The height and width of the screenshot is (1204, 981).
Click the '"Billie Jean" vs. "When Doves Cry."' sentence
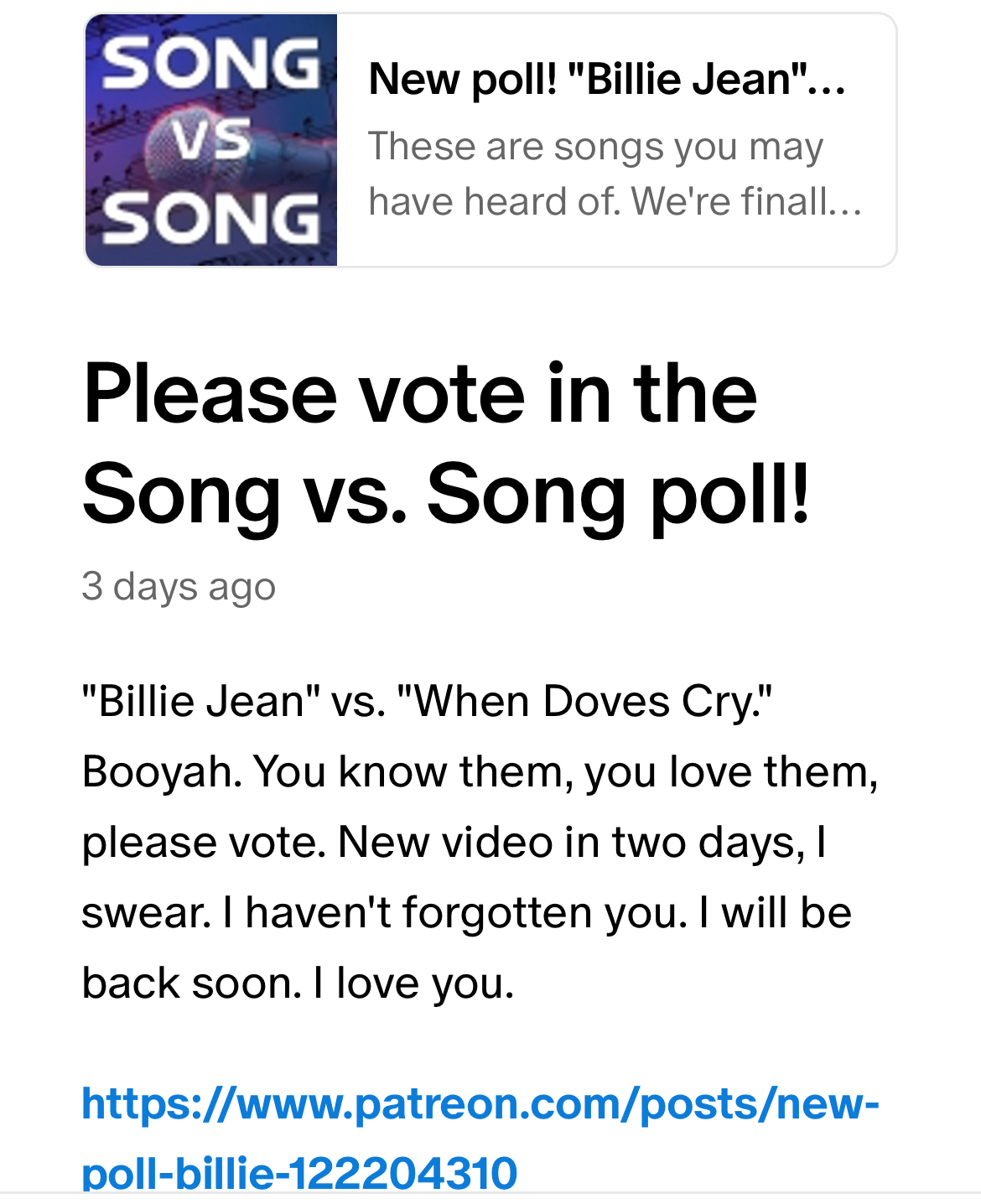pyautogui.click(x=427, y=701)
